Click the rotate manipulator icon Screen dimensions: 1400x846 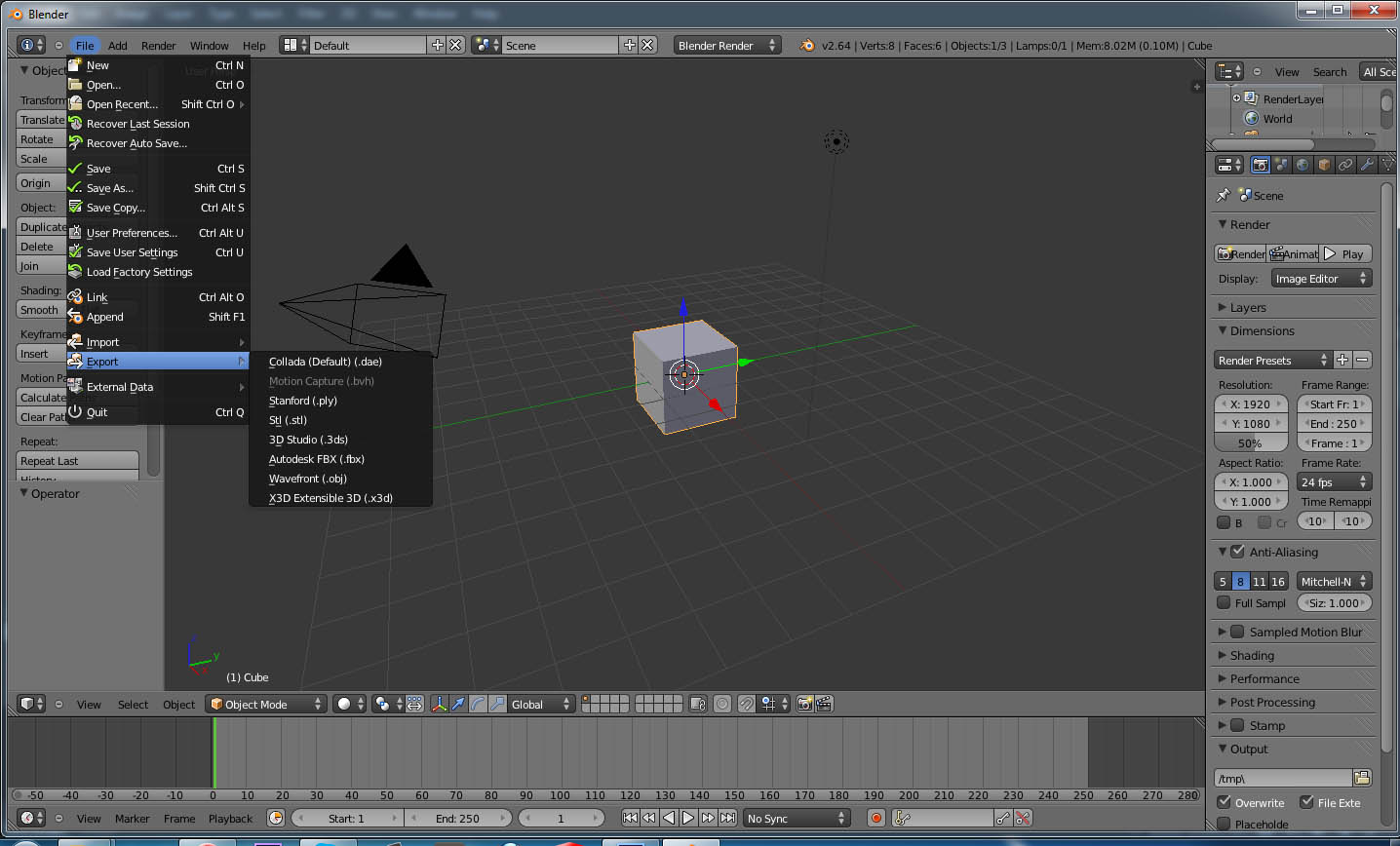[479, 703]
